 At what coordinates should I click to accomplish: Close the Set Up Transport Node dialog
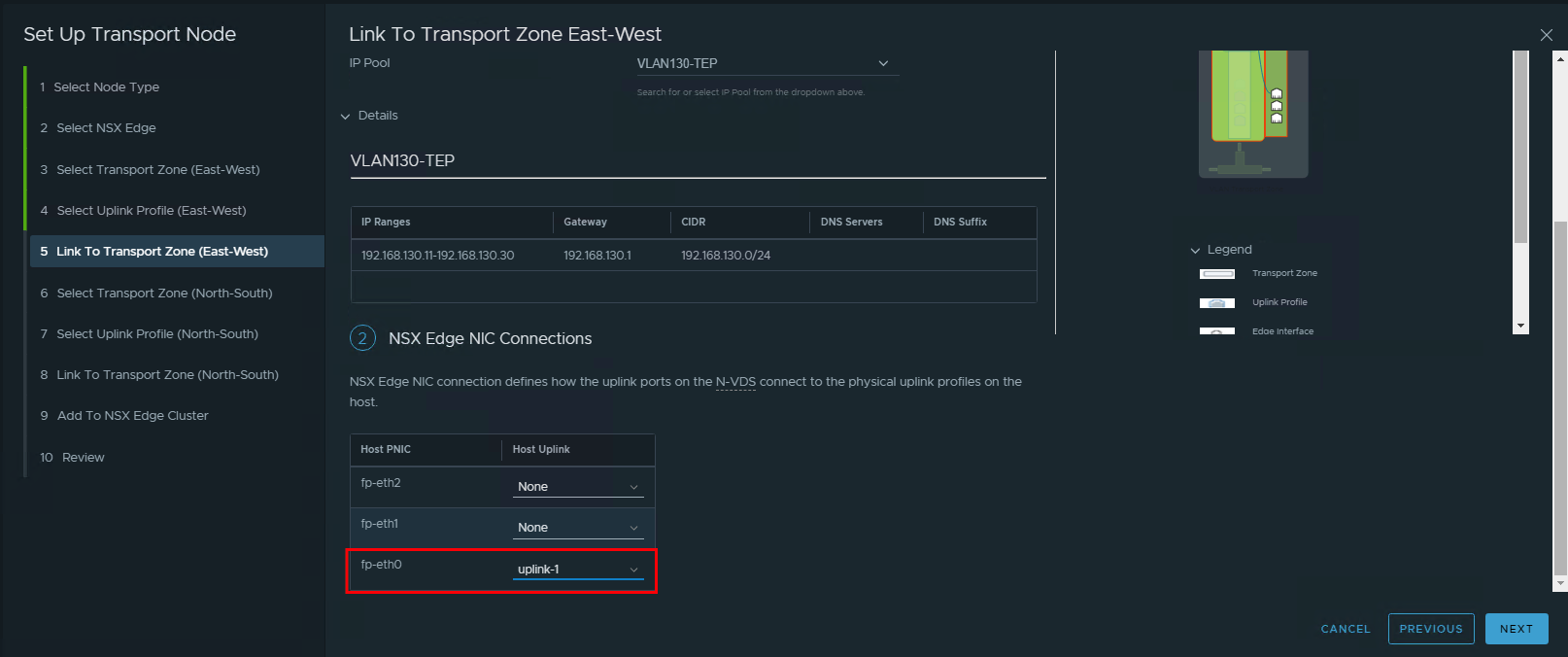tap(1546, 35)
